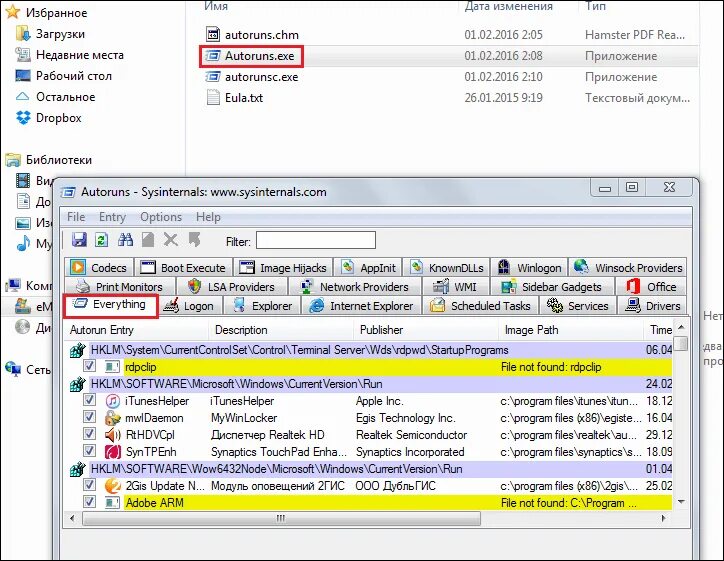Click registry icon of Terminal Server StartupPrograms key
This screenshot has height=561, width=724.
78,350
